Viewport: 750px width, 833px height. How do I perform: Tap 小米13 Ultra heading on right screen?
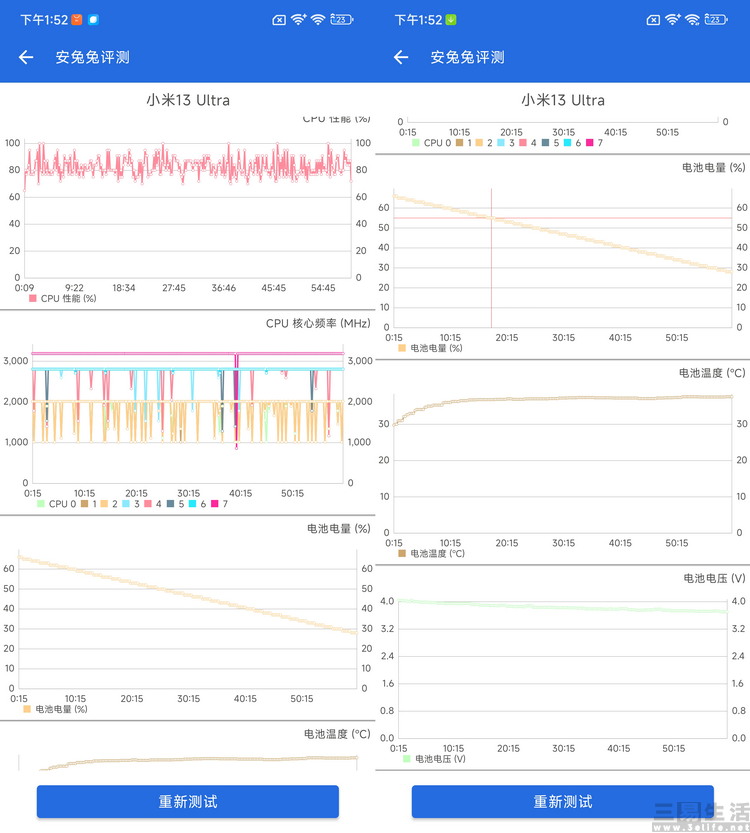(x=563, y=100)
